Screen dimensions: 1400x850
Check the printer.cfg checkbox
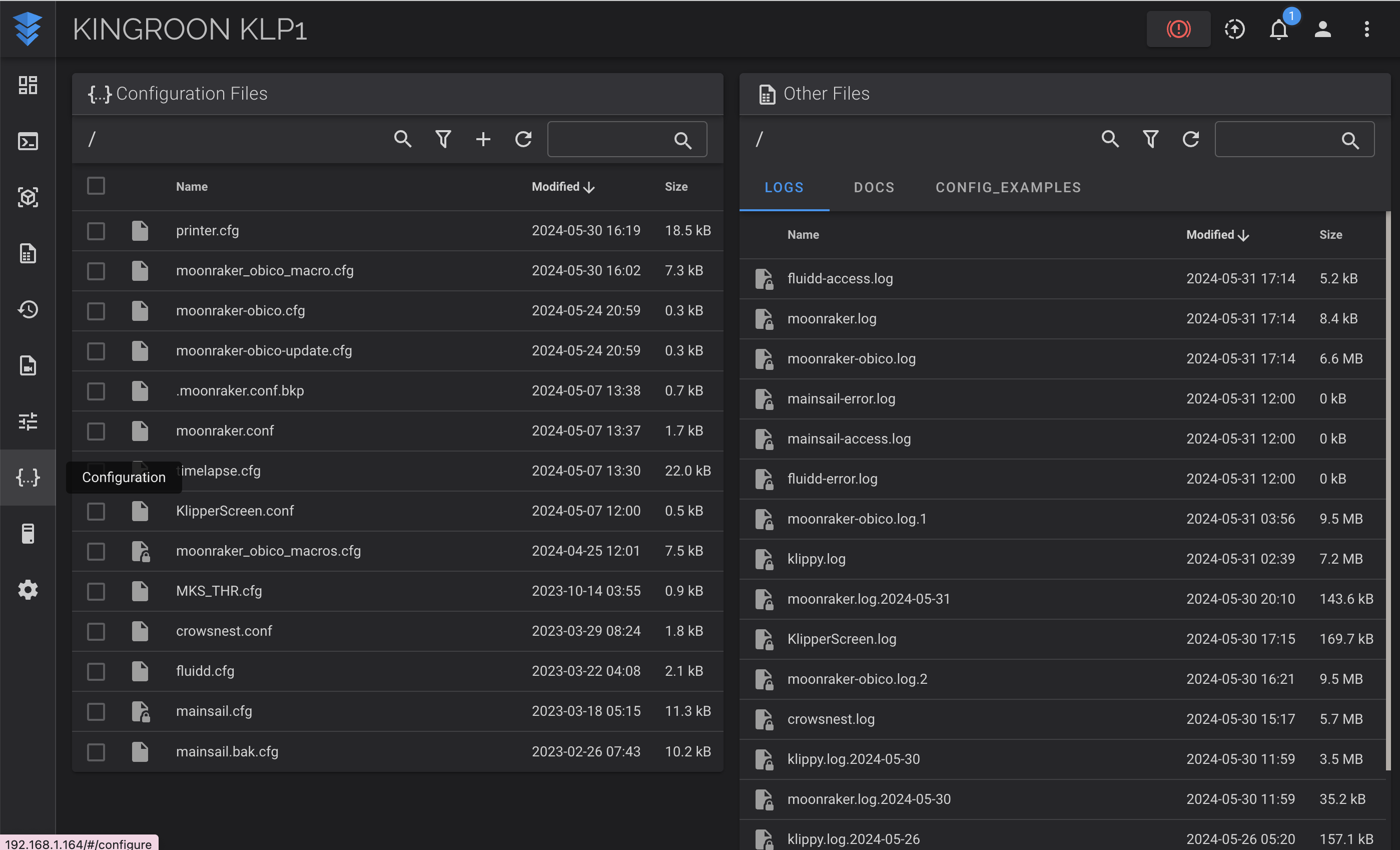coord(96,231)
